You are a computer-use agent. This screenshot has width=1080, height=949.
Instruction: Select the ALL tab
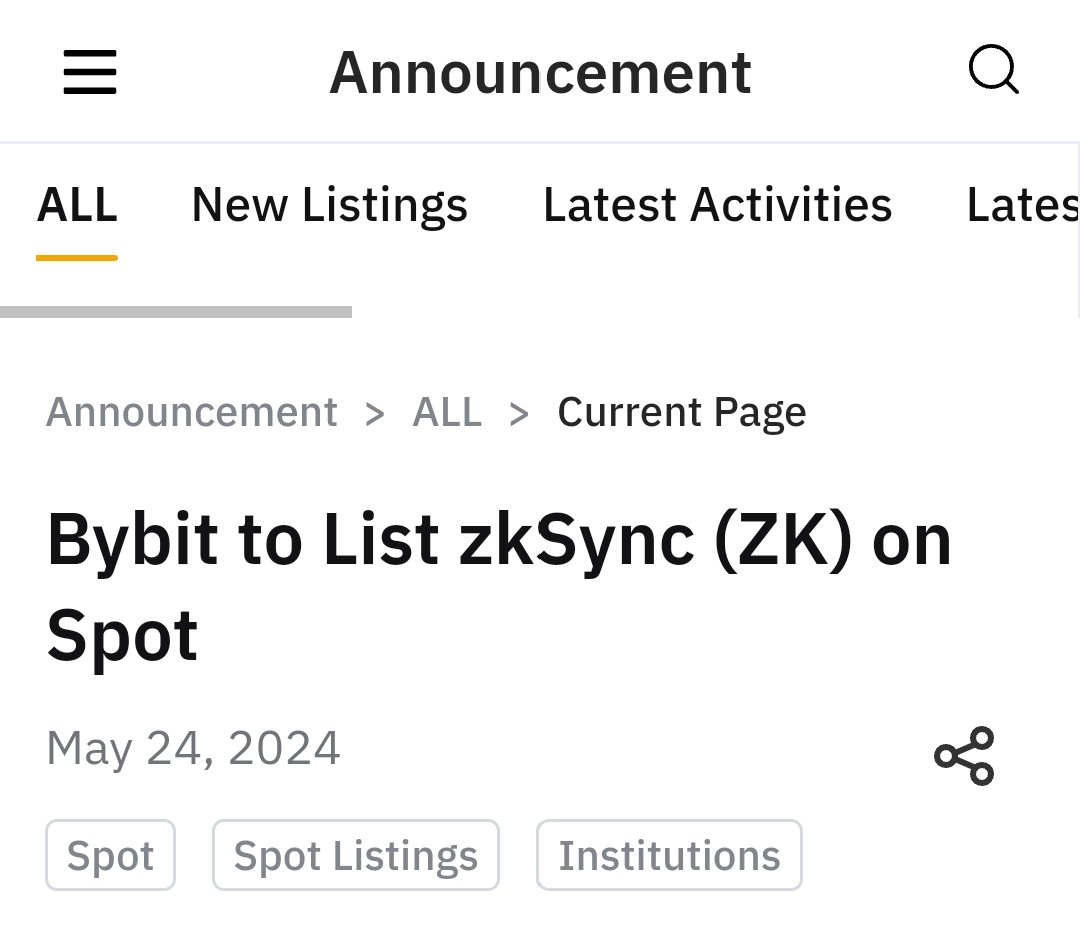76,205
